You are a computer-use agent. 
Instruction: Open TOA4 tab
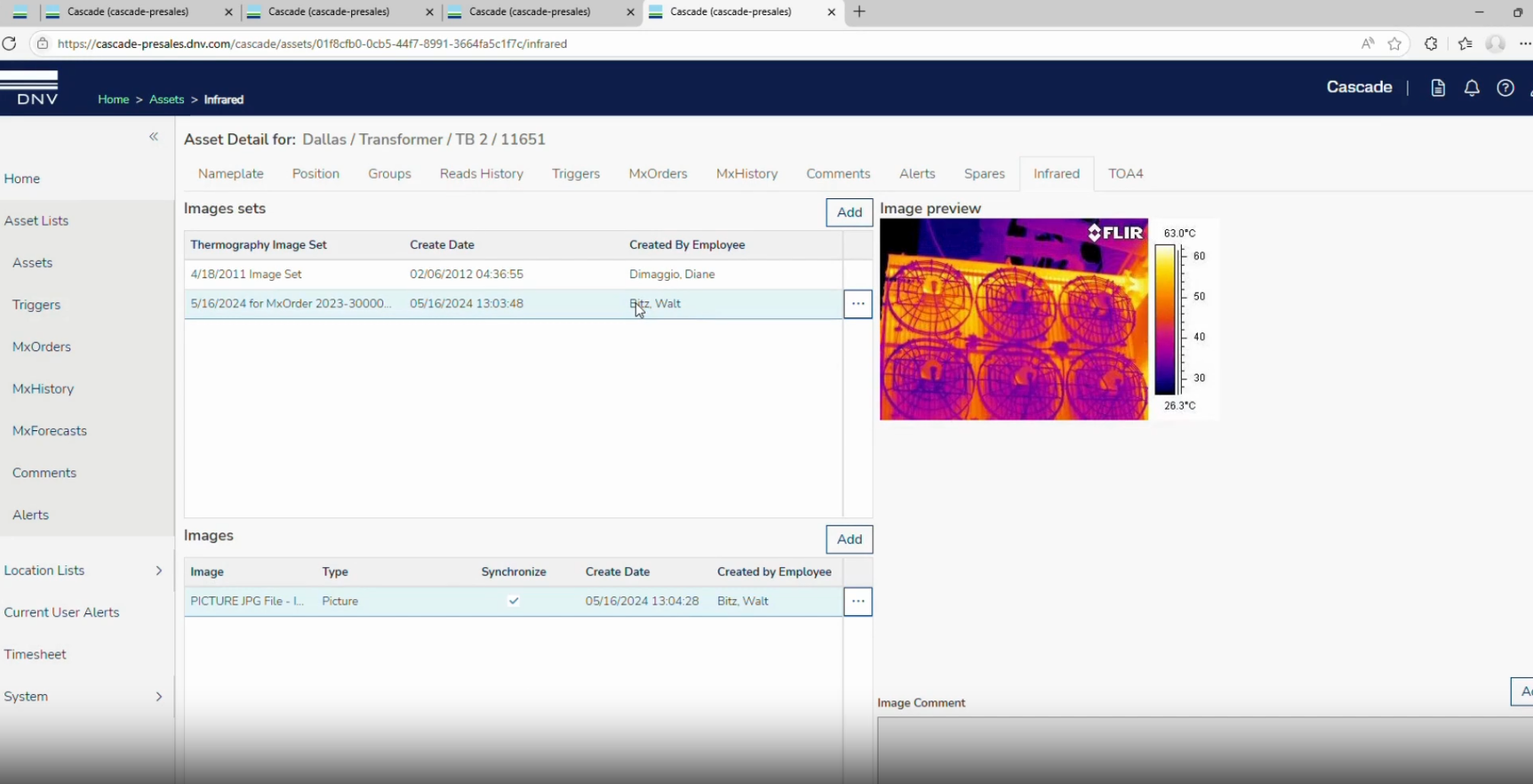point(1126,173)
